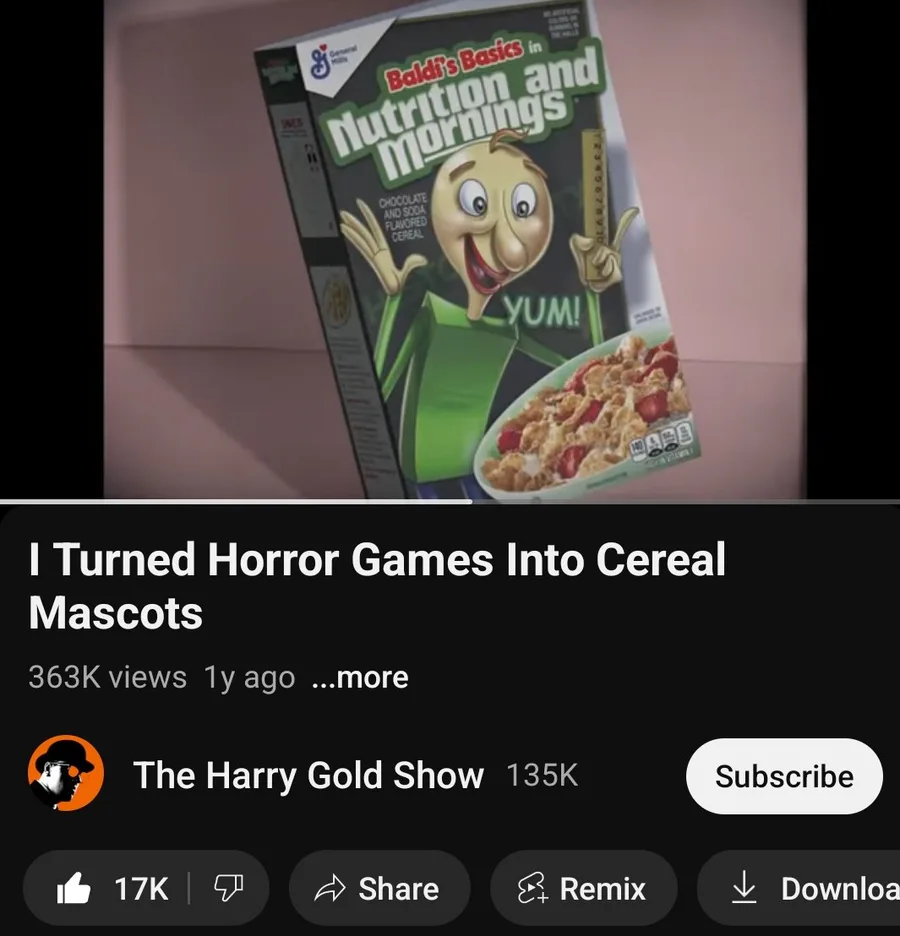Expand description via ...more
Viewport: 900px width, 936px height.
(360, 678)
